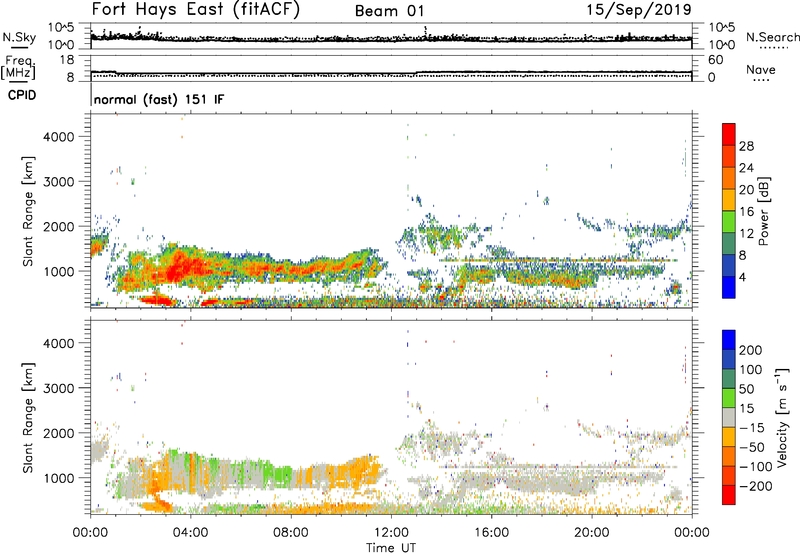Click the positive "100" Velocity scale value
The height and width of the screenshot is (554, 800).
pos(751,370)
